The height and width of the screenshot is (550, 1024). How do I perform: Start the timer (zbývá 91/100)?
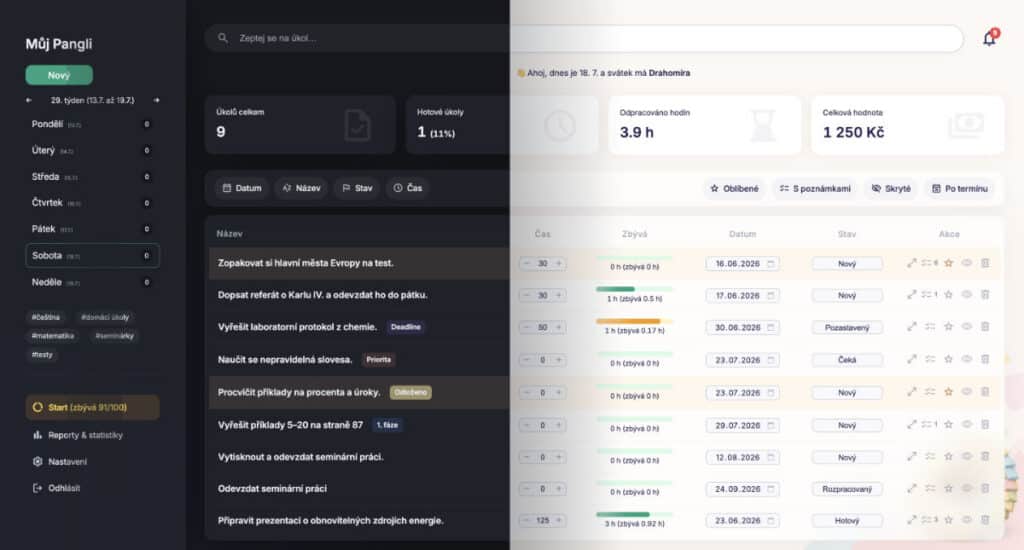pos(92,408)
